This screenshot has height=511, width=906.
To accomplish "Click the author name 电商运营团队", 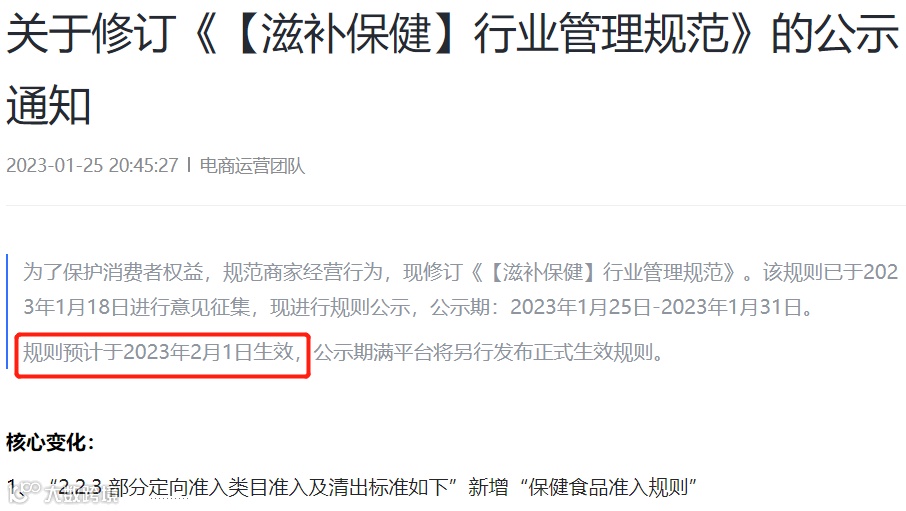I will 253,166.
